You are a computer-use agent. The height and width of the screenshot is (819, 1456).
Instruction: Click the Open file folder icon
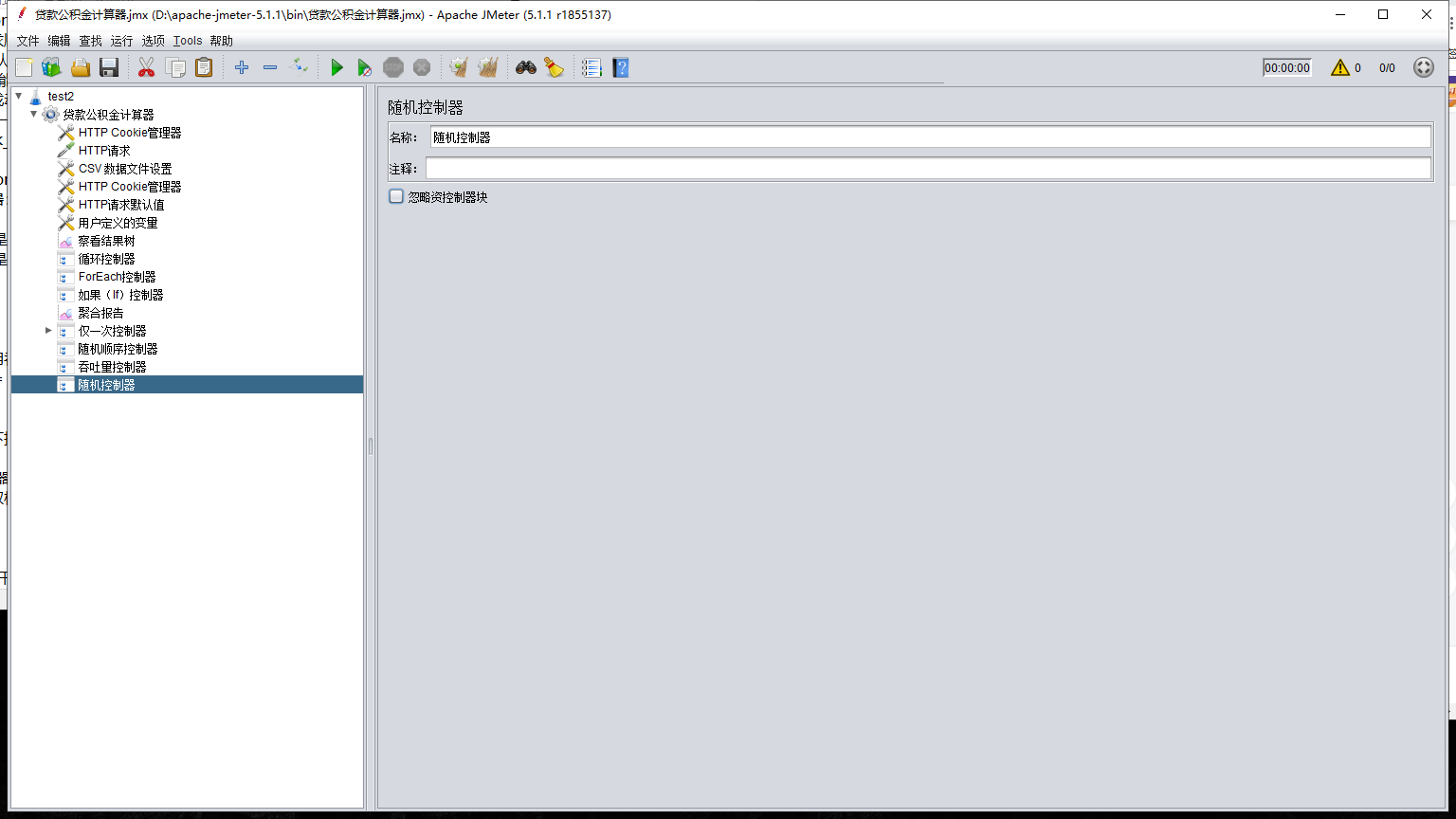(81, 67)
